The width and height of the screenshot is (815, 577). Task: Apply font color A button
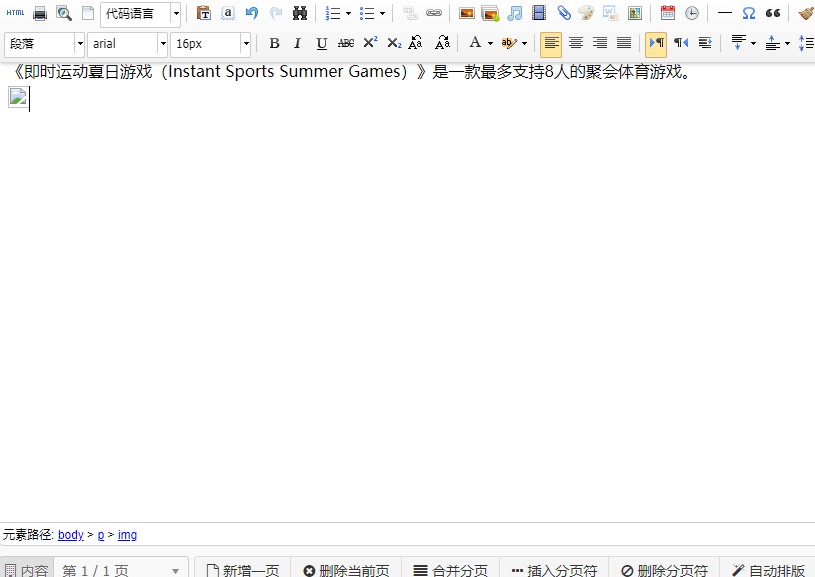pyautogui.click(x=475, y=43)
